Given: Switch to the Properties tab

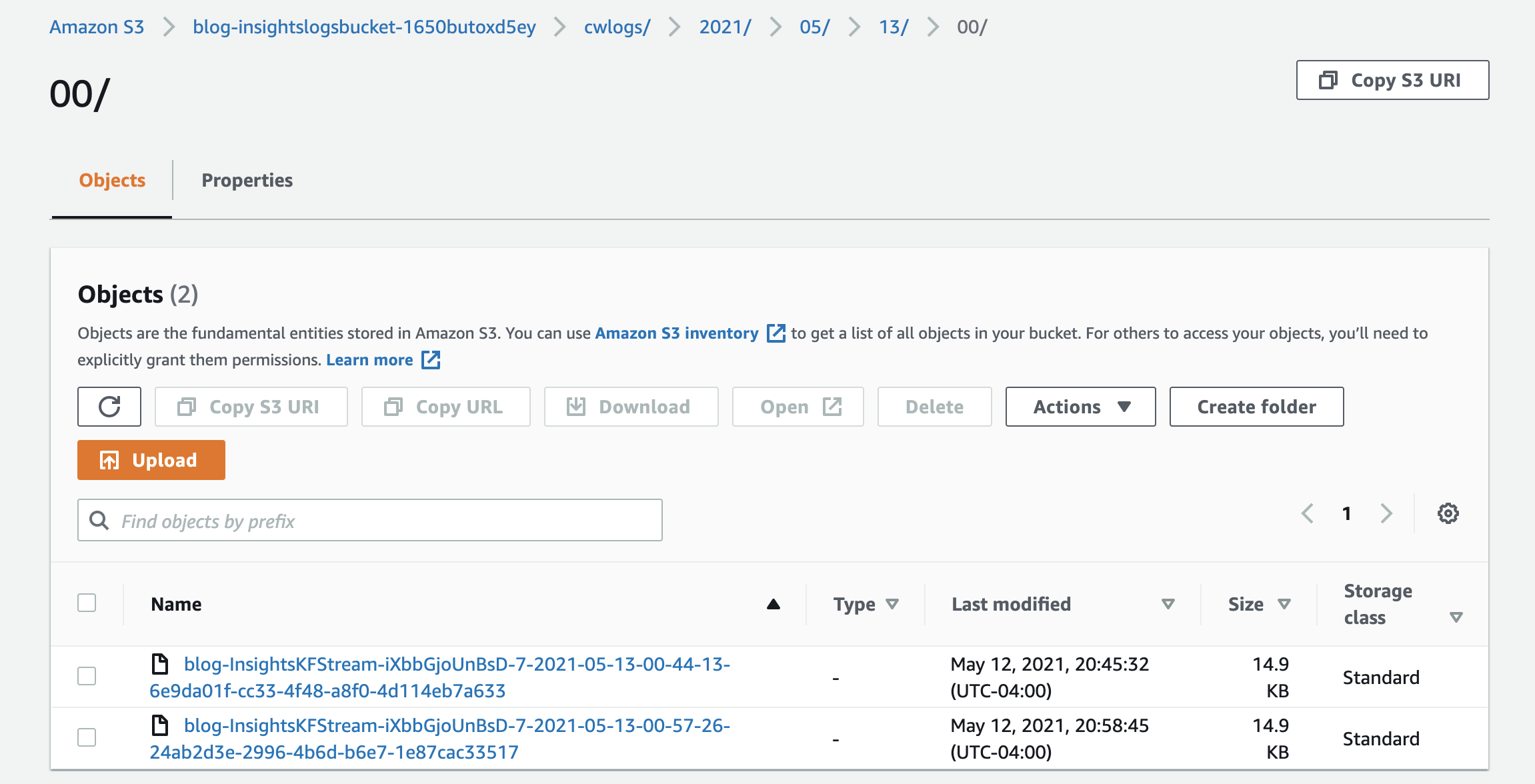Looking at the screenshot, I should click(247, 180).
